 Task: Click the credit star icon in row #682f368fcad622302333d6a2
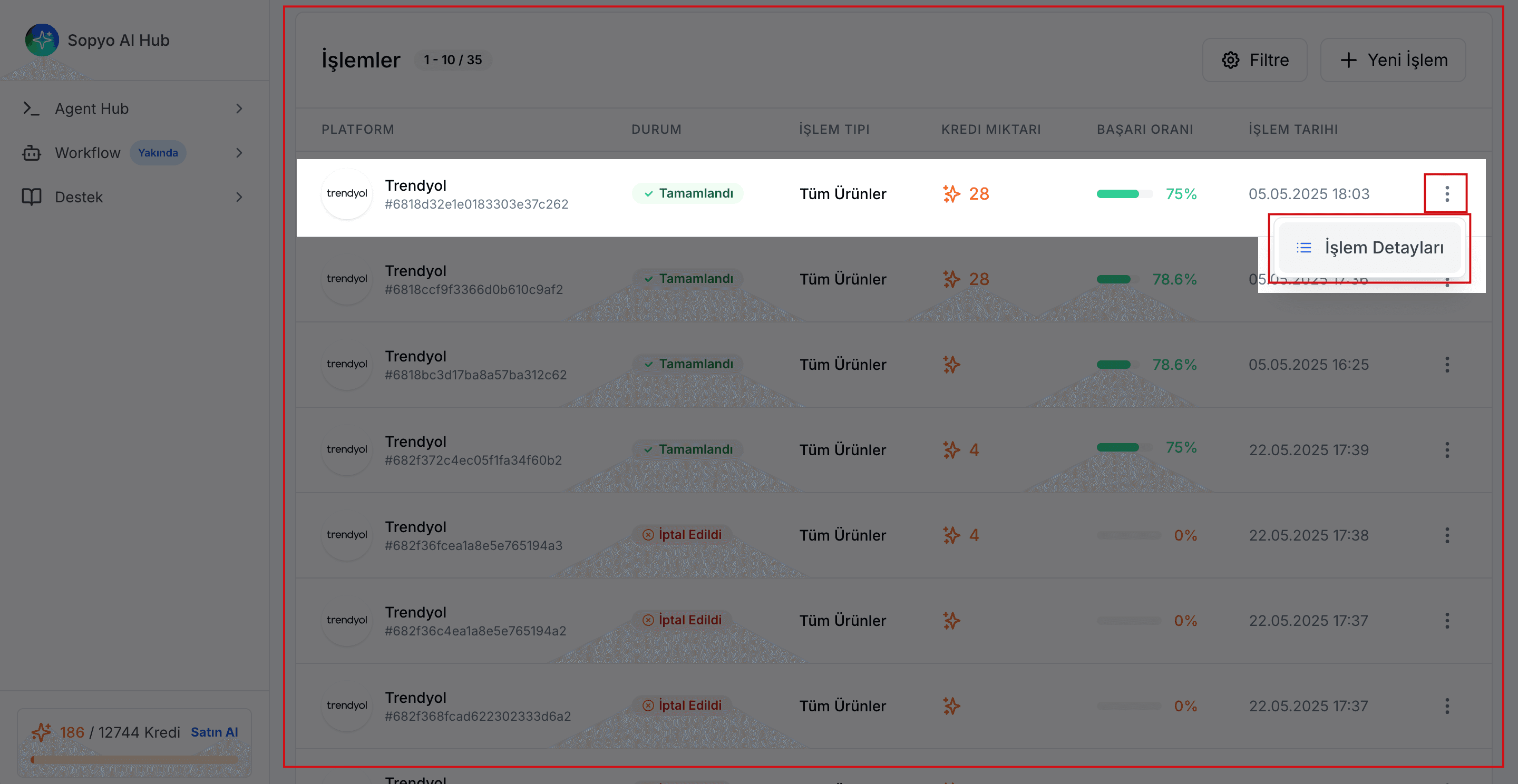(x=951, y=706)
